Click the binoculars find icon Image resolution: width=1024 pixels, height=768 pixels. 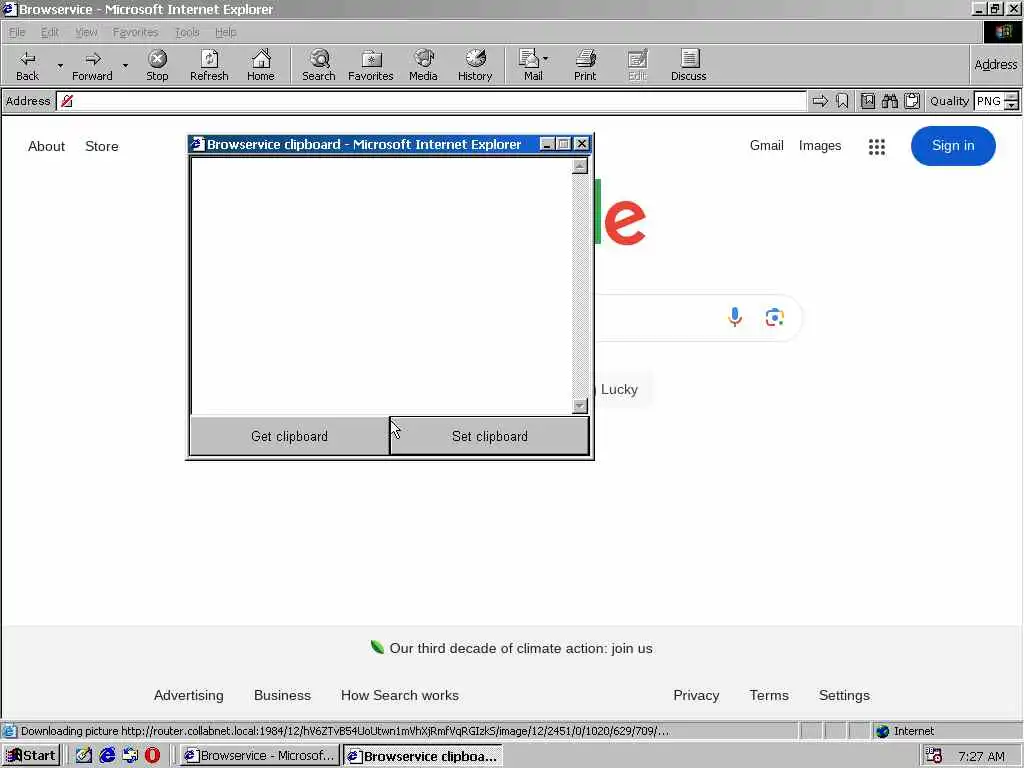(889, 101)
